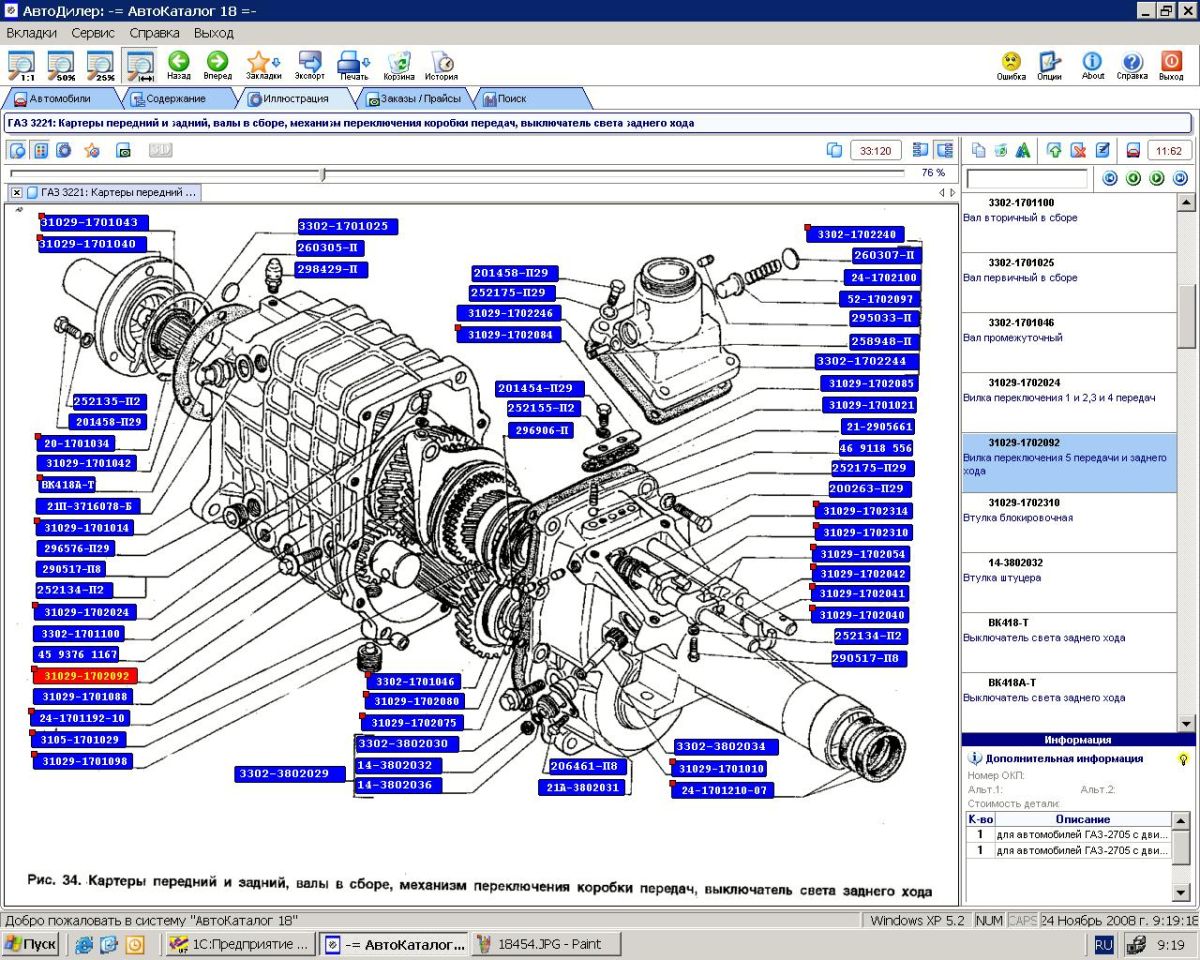1200x960 pixels.
Task: Expand the Печать print dropdown
Action: click(366, 62)
